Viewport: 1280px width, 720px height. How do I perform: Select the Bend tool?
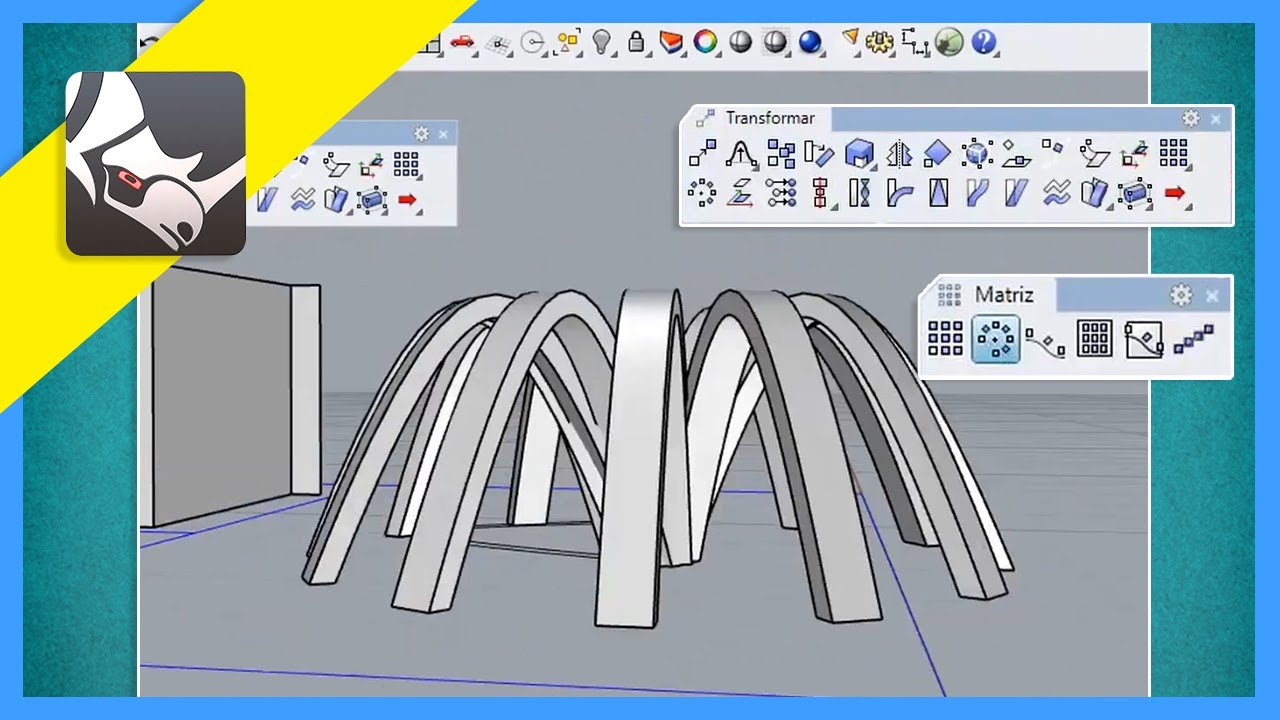tap(900, 192)
